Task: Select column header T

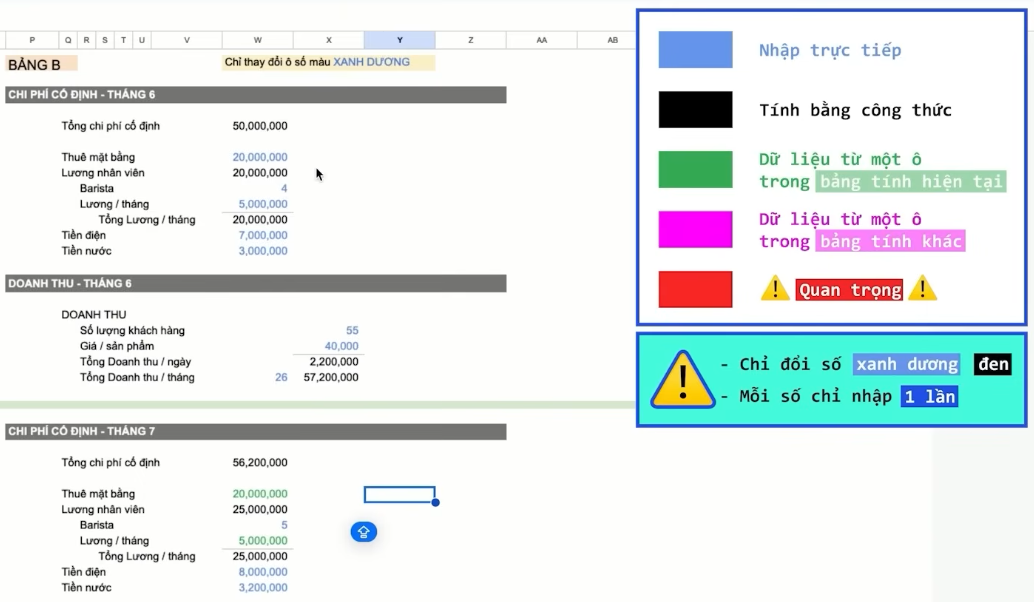Action: tap(123, 40)
